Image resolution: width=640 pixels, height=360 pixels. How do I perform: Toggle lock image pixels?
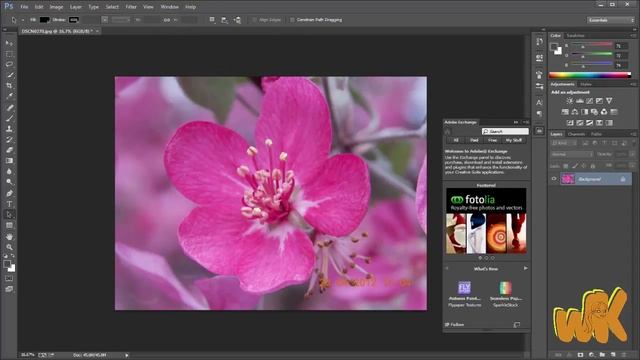coord(575,166)
